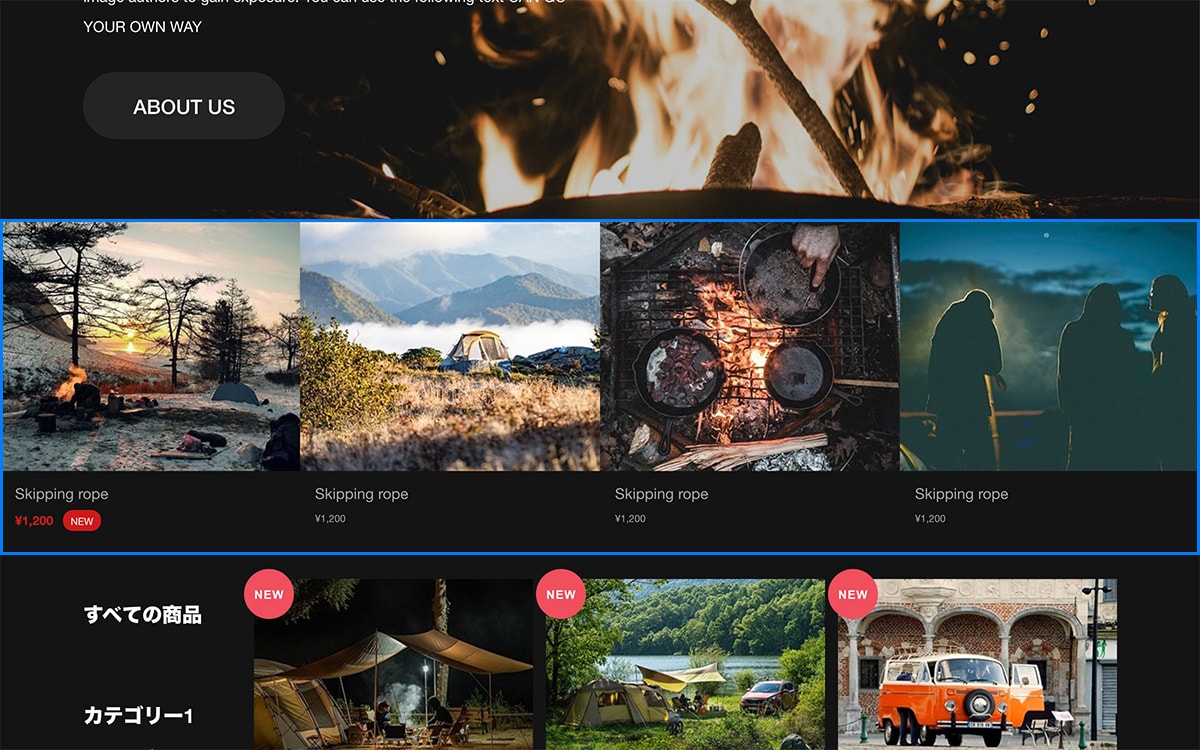The image size is (1200, 750).
Task: Click Skipping rope under grill skillet photo
Action: coord(662,494)
